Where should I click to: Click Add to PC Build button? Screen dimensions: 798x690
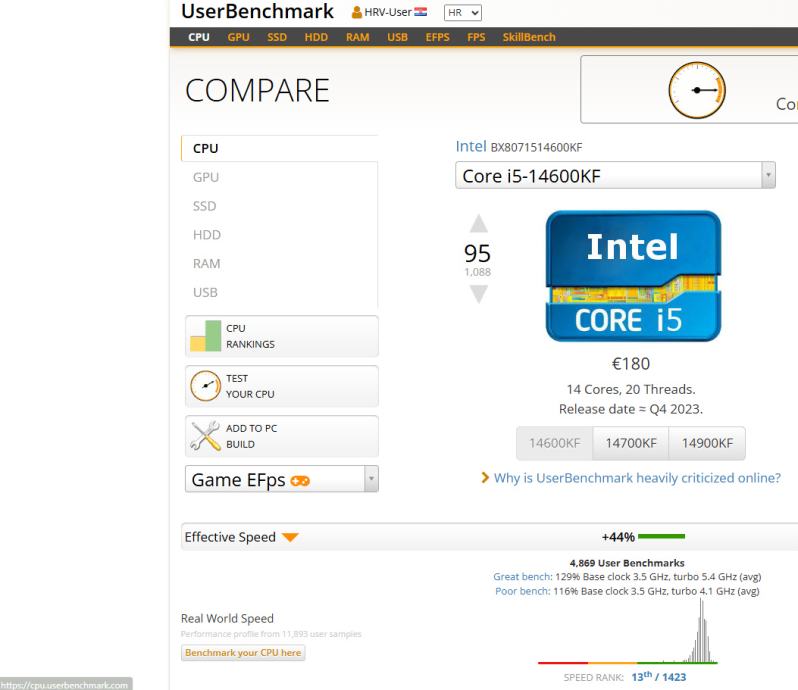click(x=281, y=436)
